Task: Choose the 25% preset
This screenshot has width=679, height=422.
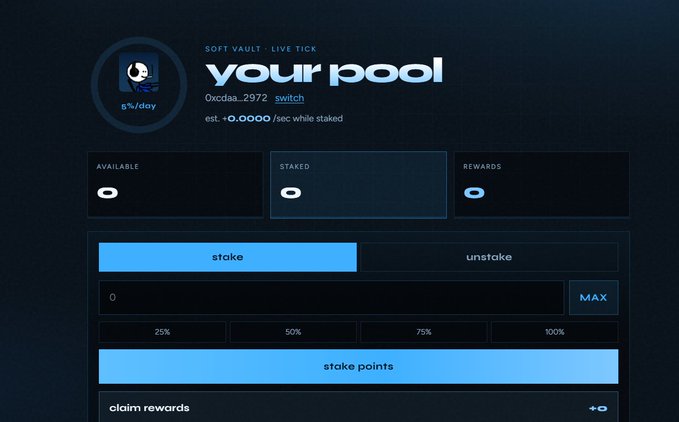Action: tap(162, 332)
